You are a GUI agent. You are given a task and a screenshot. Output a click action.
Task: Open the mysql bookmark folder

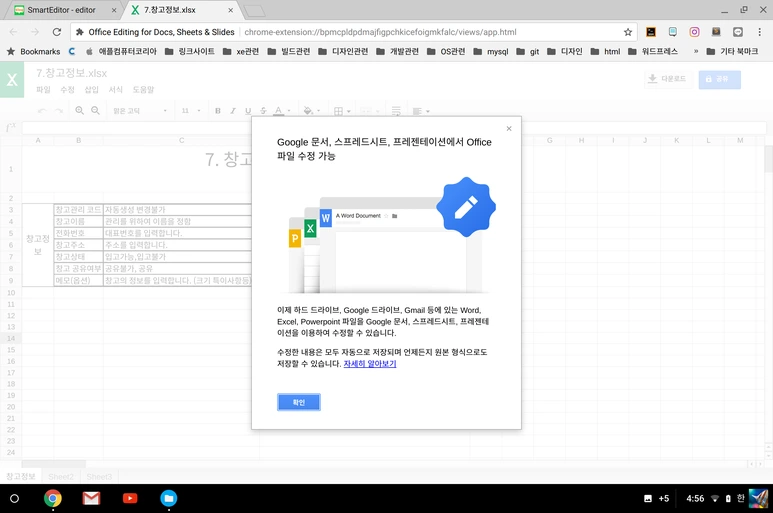[491, 51]
